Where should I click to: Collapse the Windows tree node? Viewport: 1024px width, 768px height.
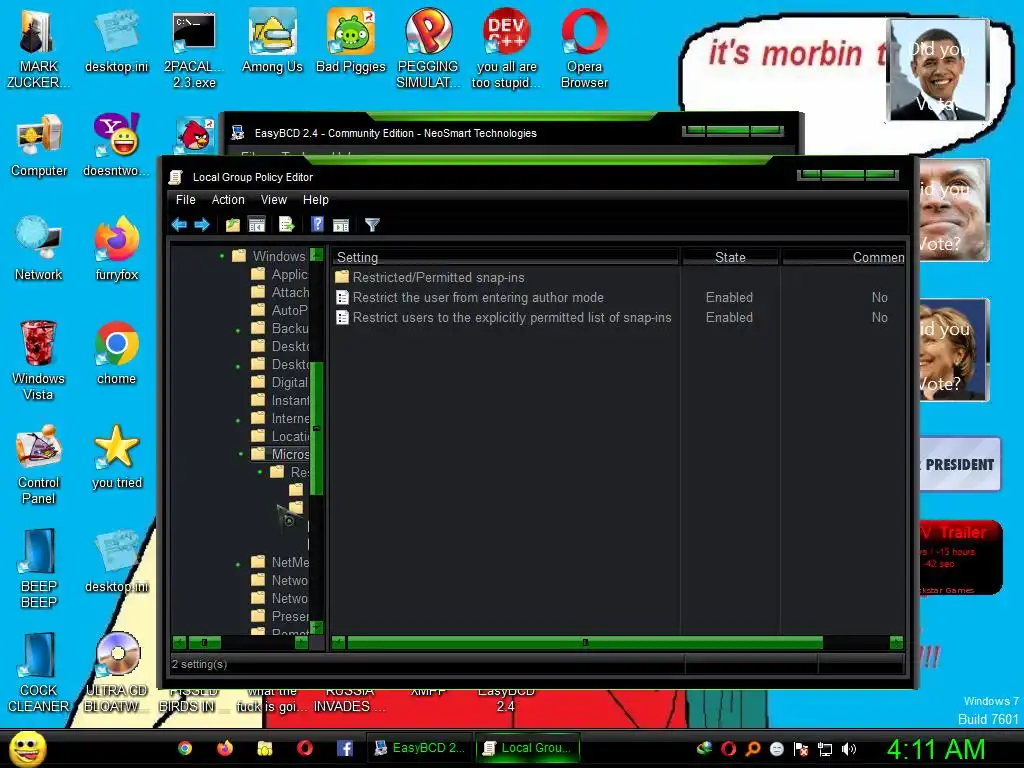point(222,256)
